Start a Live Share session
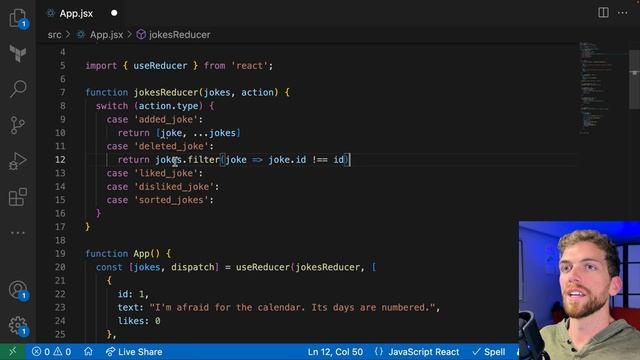Image resolution: width=640 pixels, height=360 pixels. click(x=134, y=351)
